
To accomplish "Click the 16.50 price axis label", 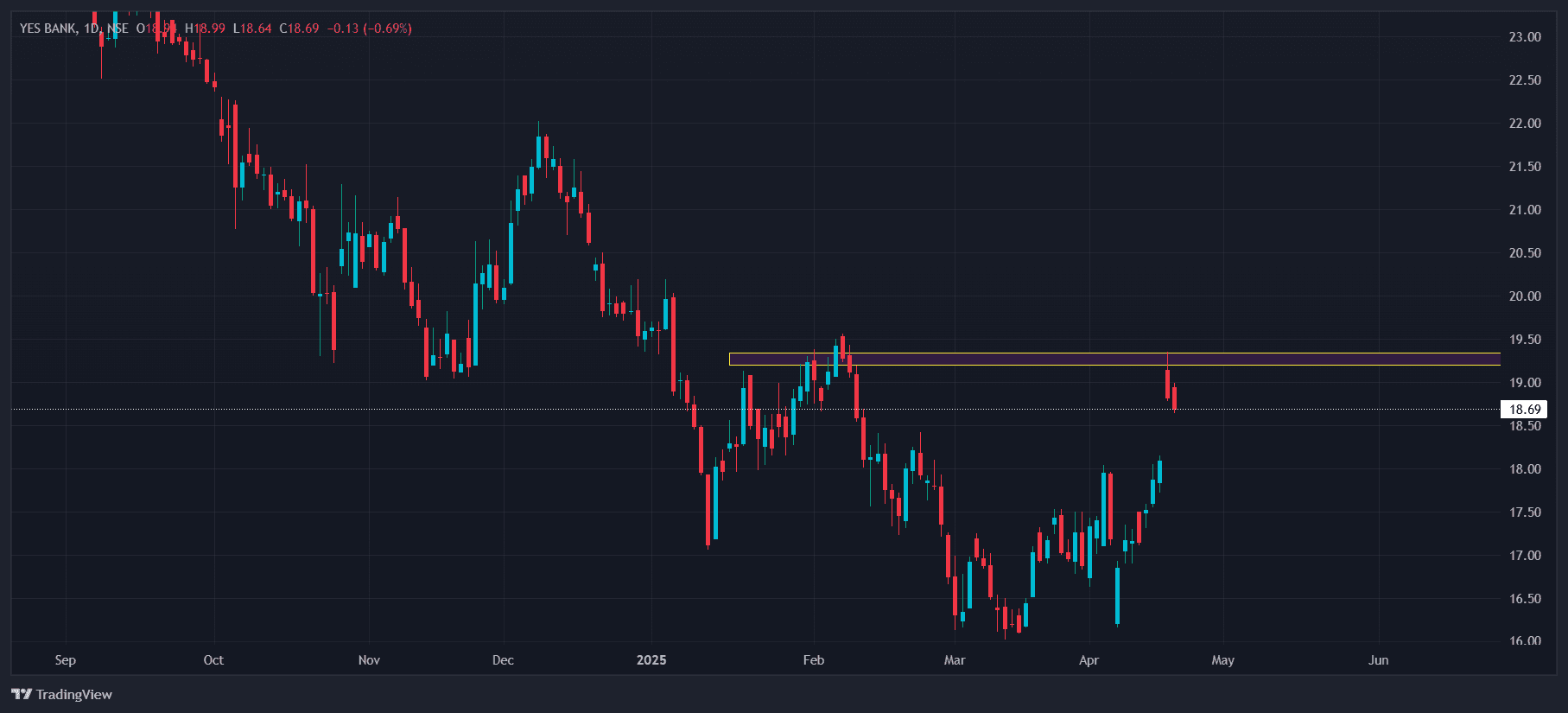I will [x=1525, y=599].
